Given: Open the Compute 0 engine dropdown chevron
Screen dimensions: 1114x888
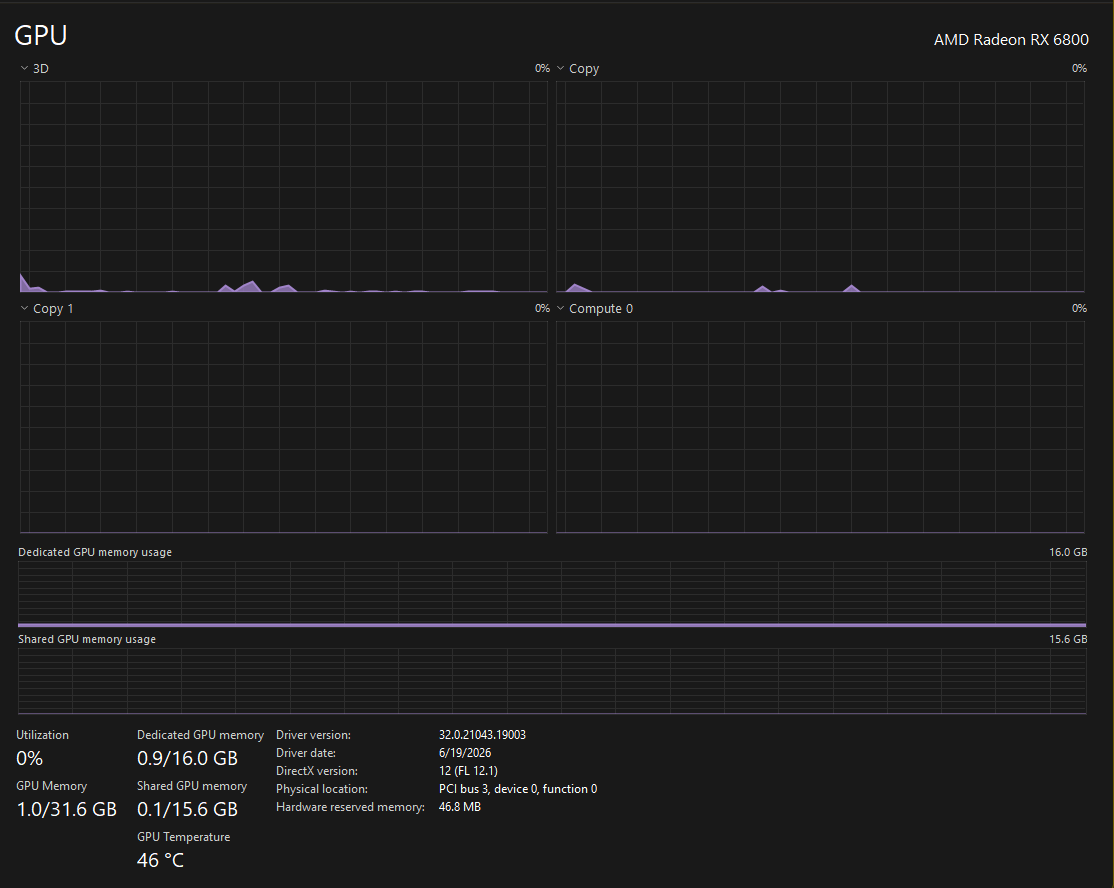Looking at the screenshot, I should point(561,308).
